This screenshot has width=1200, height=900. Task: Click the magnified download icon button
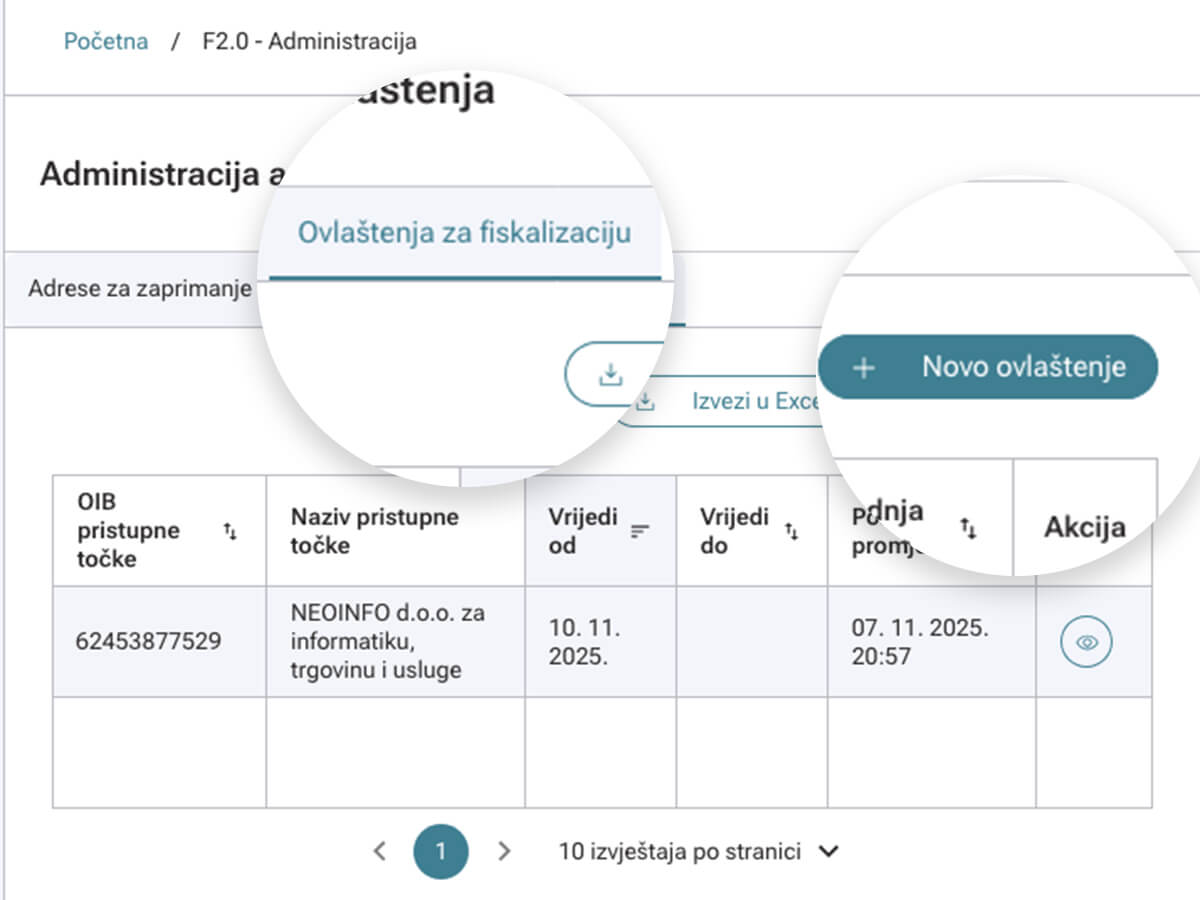point(610,375)
